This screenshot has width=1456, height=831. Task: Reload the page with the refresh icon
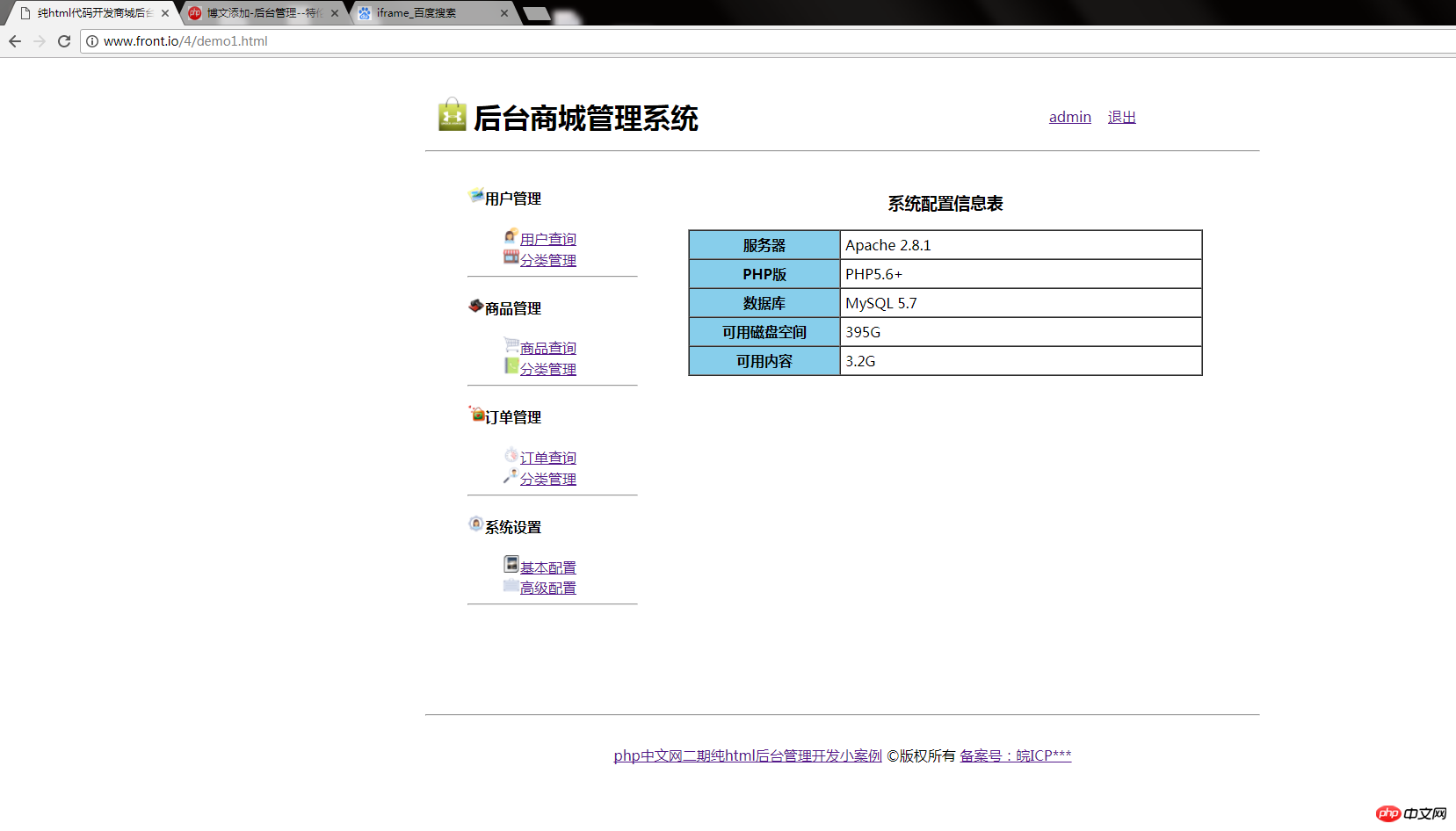coord(64,41)
